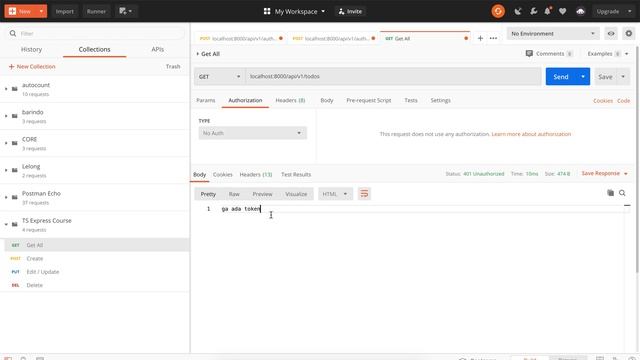
Task: Click the search icon in filter box
Action: coord(13,33)
